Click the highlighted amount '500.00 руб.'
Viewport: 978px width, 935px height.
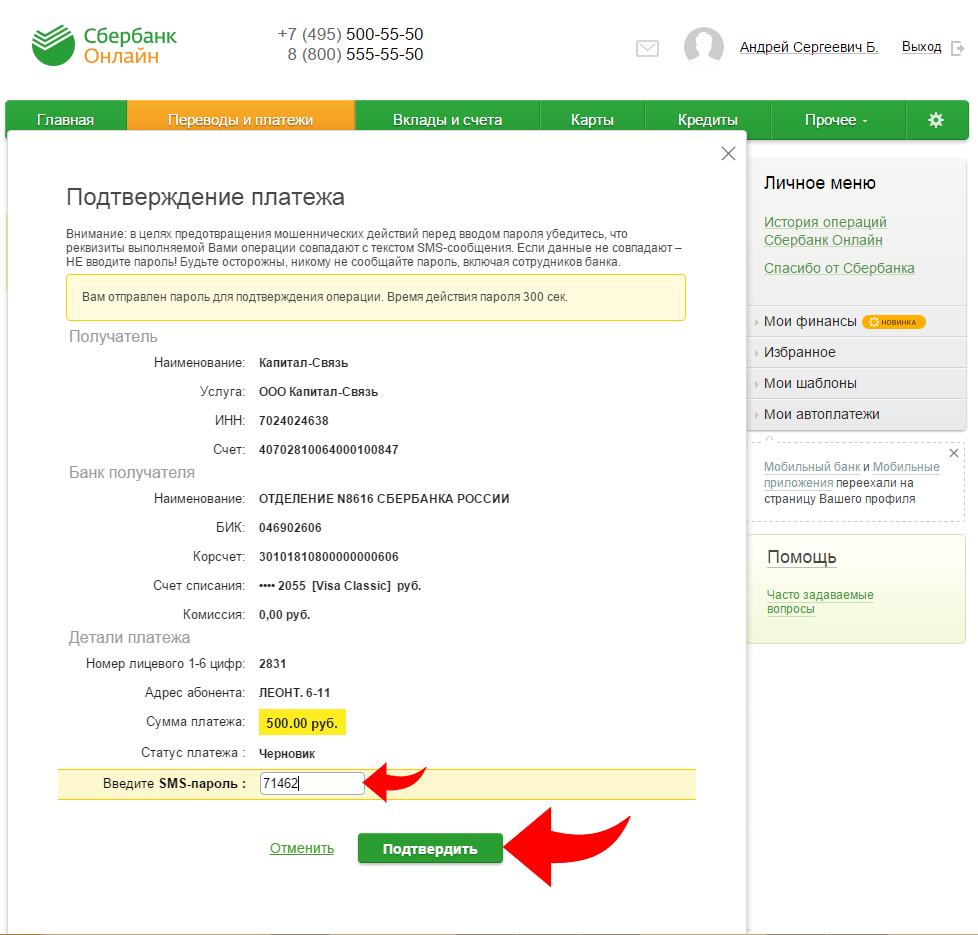click(302, 722)
